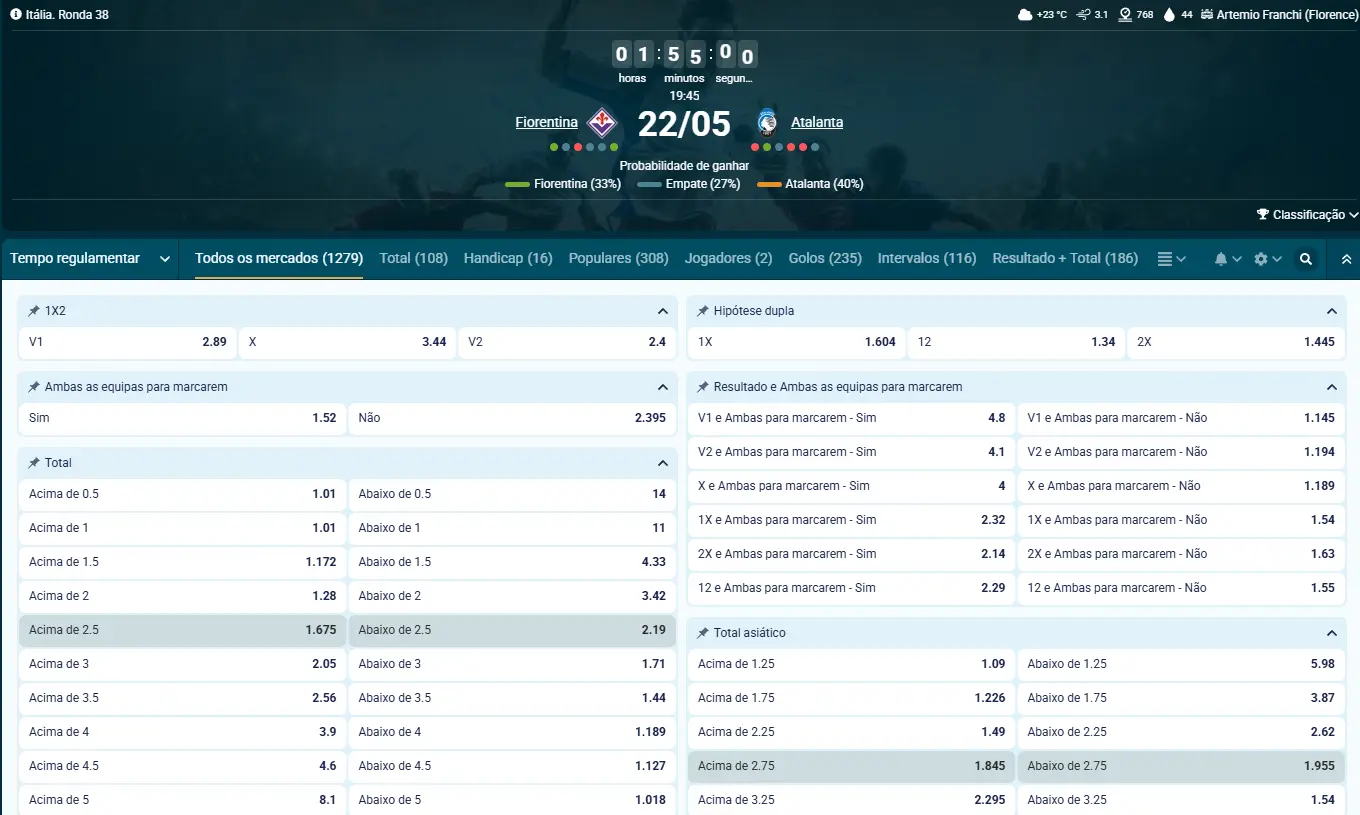1360x815 pixels.
Task: Select 12 e Ambas para marcarem - Sim
Action: pyautogui.click(x=852, y=588)
